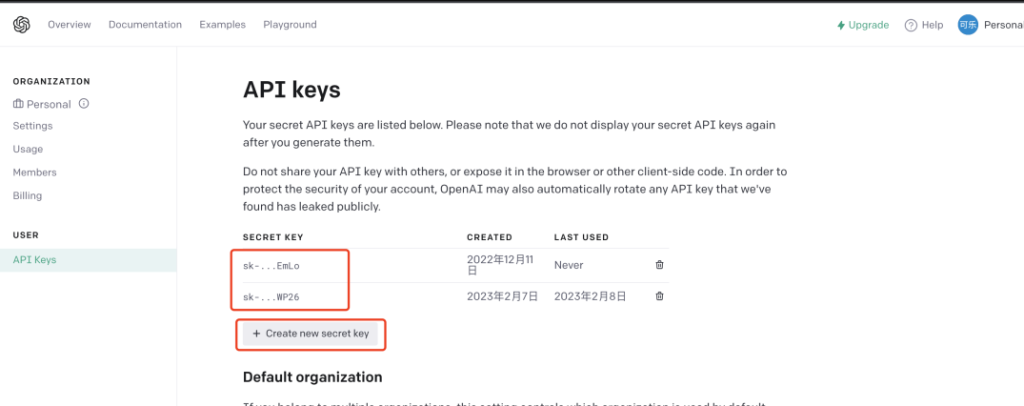Click the Upgrade lightning bolt icon
This screenshot has height=406, width=1024.
pos(841,25)
